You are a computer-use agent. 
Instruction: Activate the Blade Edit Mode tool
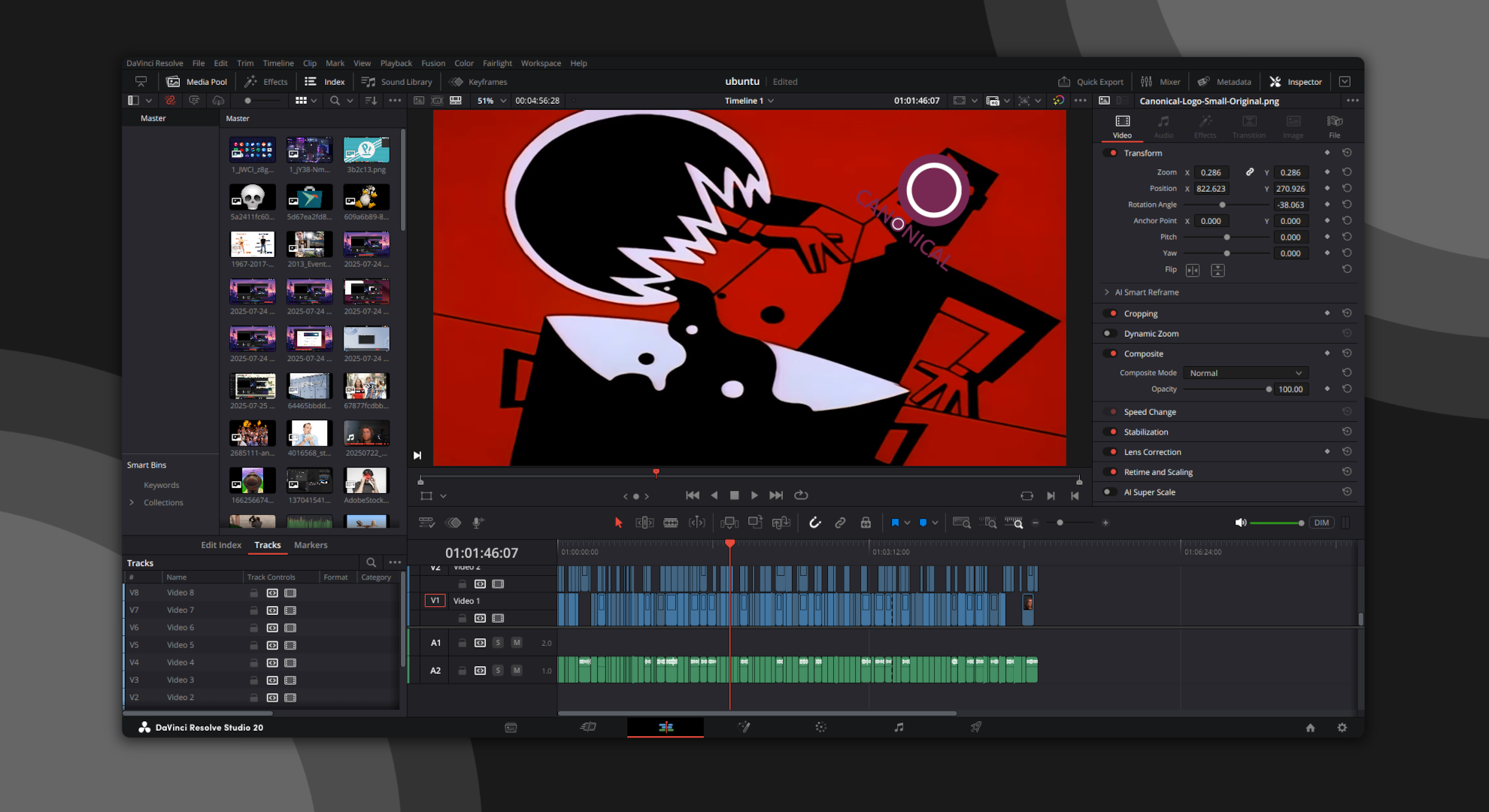pyautogui.click(x=671, y=523)
